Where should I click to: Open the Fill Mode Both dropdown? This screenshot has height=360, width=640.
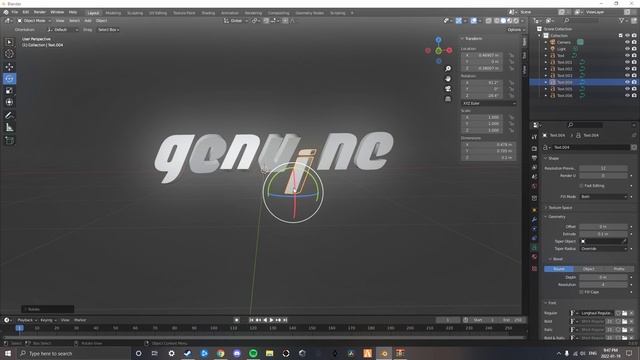603,197
